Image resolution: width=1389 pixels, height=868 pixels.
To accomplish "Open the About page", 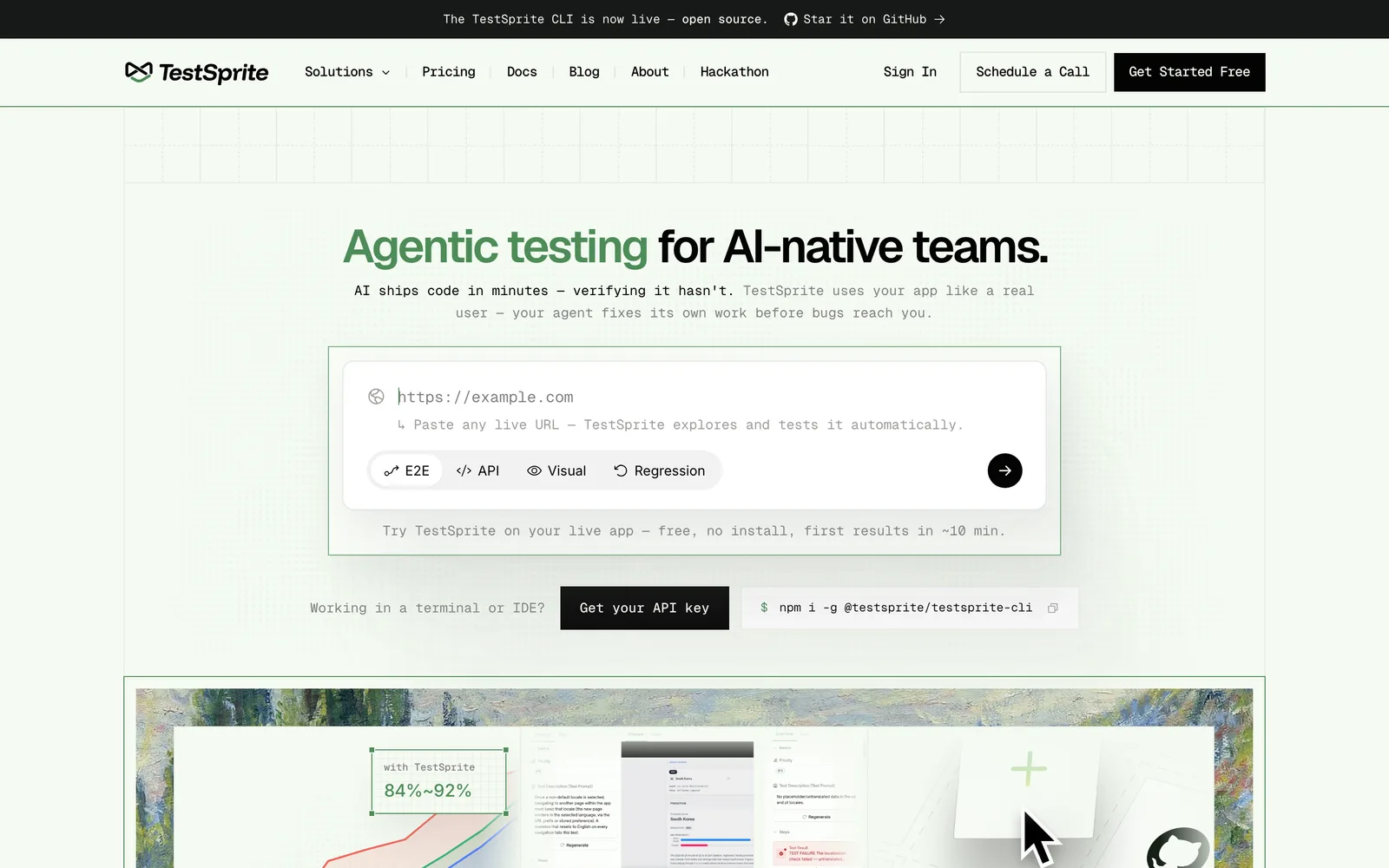I will click(x=649, y=72).
